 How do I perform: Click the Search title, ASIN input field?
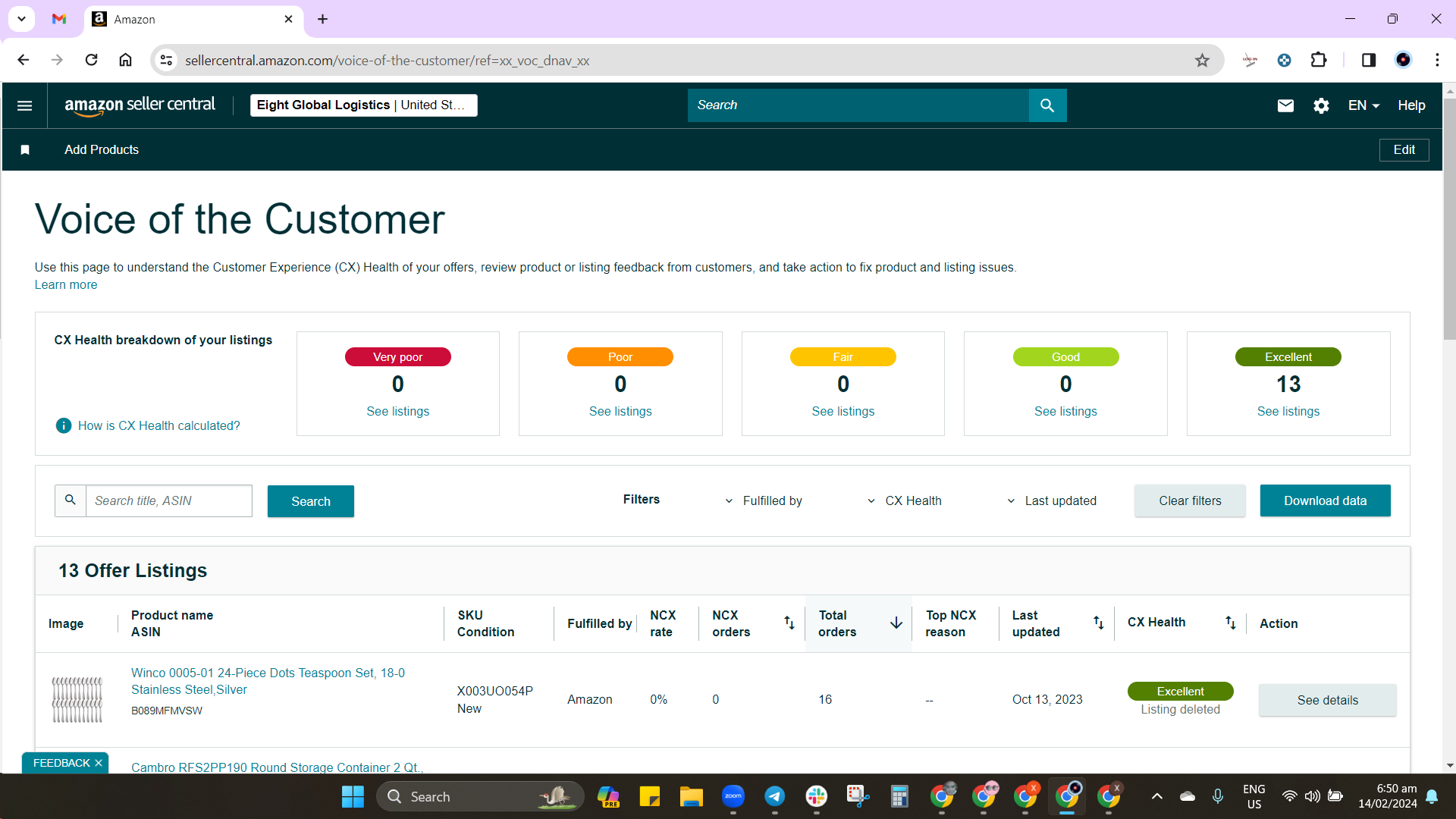[x=168, y=500]
